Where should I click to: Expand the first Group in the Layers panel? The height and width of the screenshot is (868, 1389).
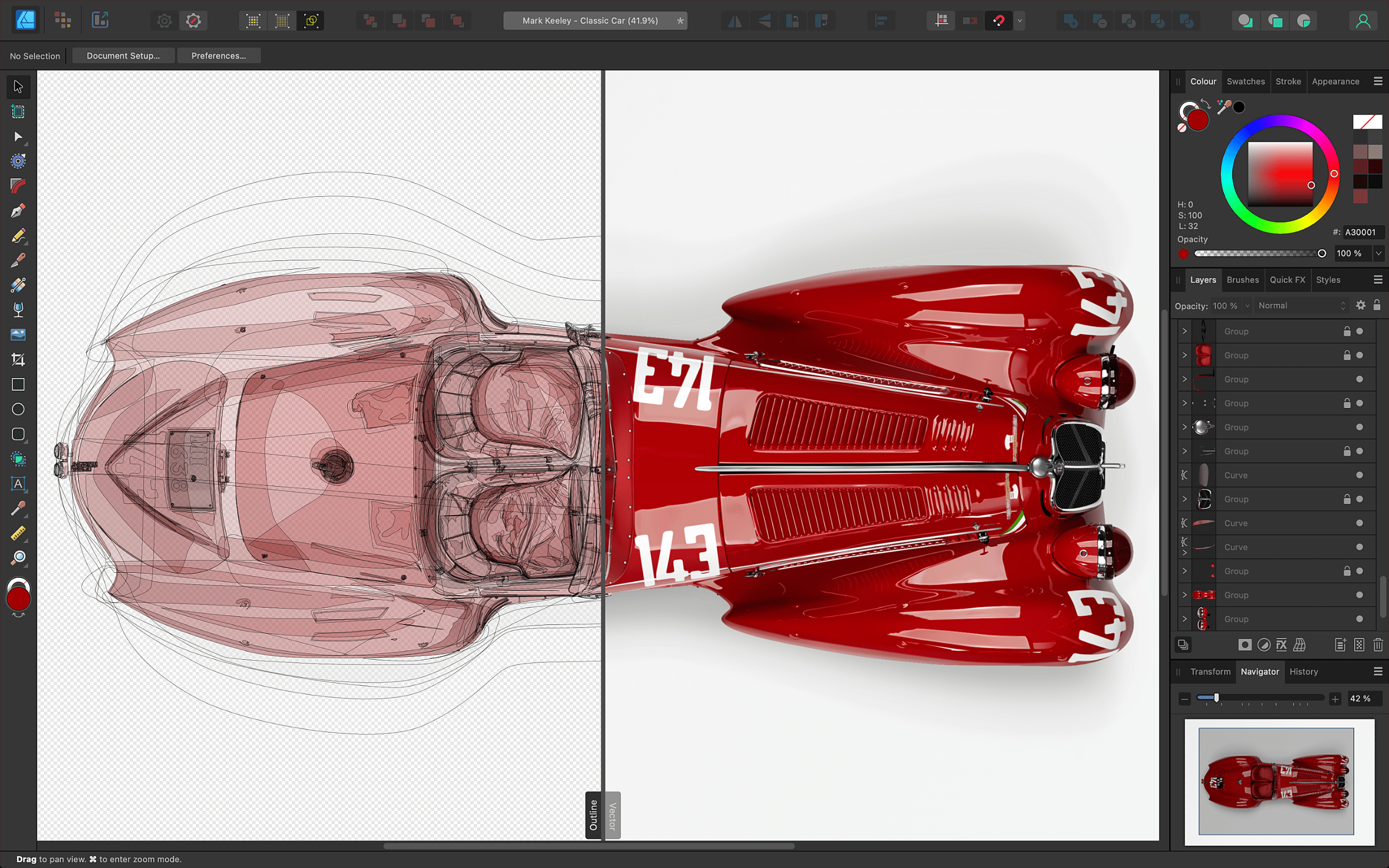(1184, 331)
